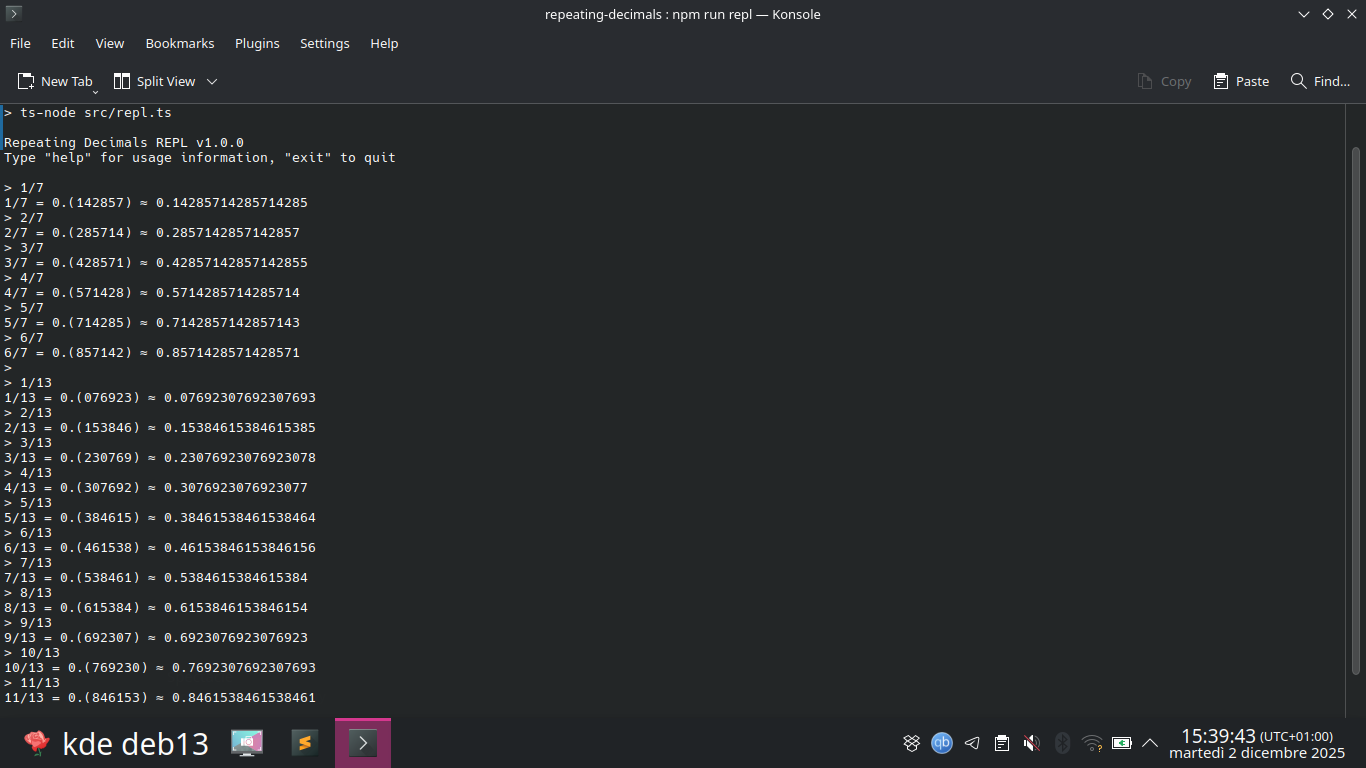Open the File menu
Image resolution: width=1366 pixels, height=768 pixels.
click(20, 43)
